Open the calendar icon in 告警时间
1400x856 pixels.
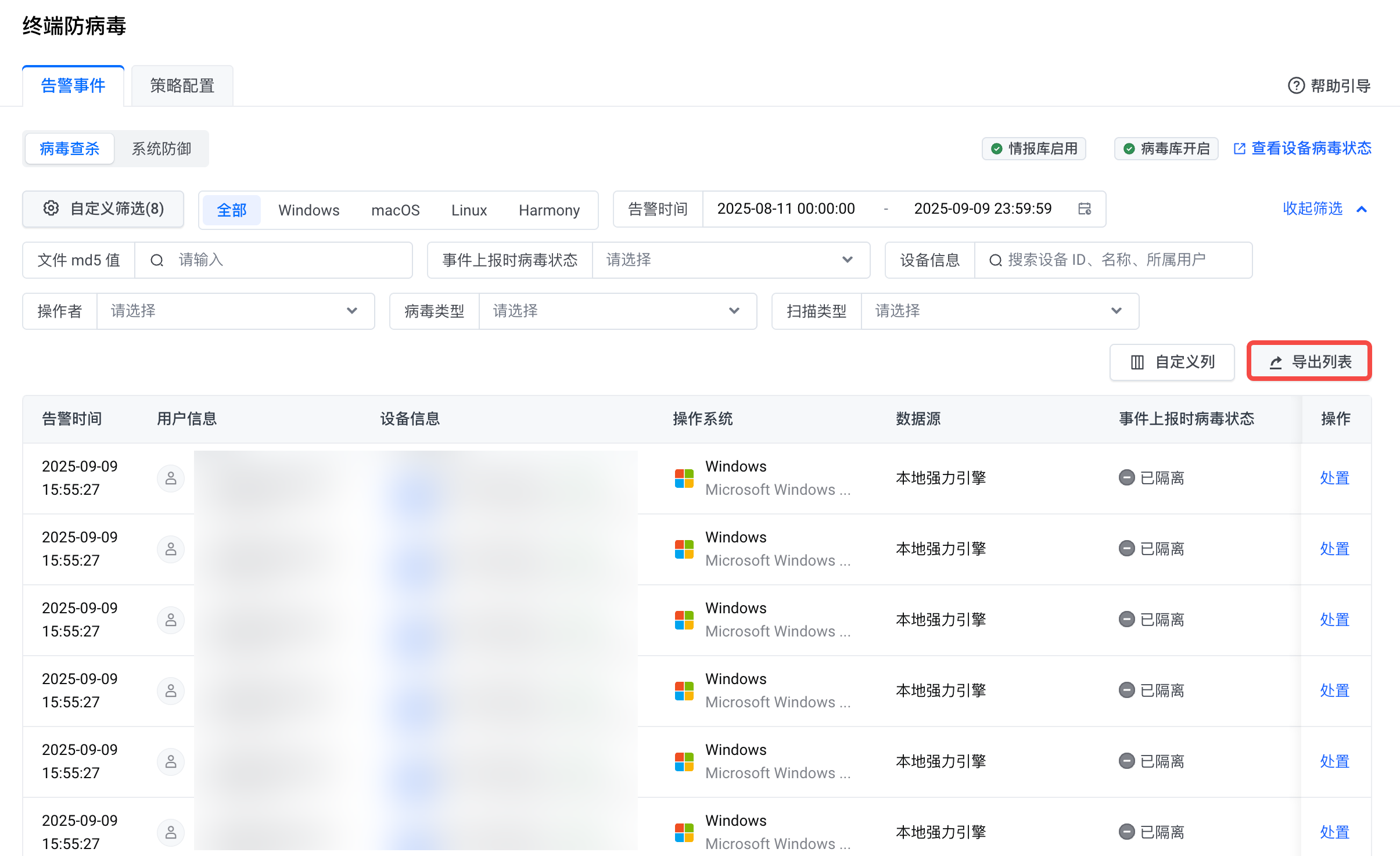pos(1085,208)
